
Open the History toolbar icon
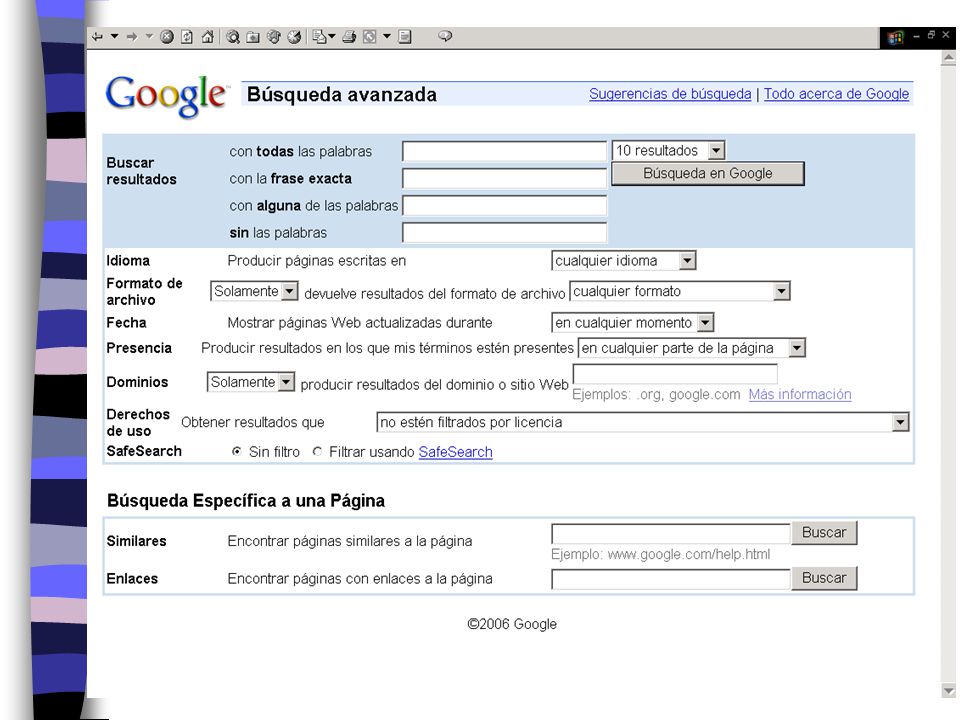pyautogui.click(x=294, y=37)
